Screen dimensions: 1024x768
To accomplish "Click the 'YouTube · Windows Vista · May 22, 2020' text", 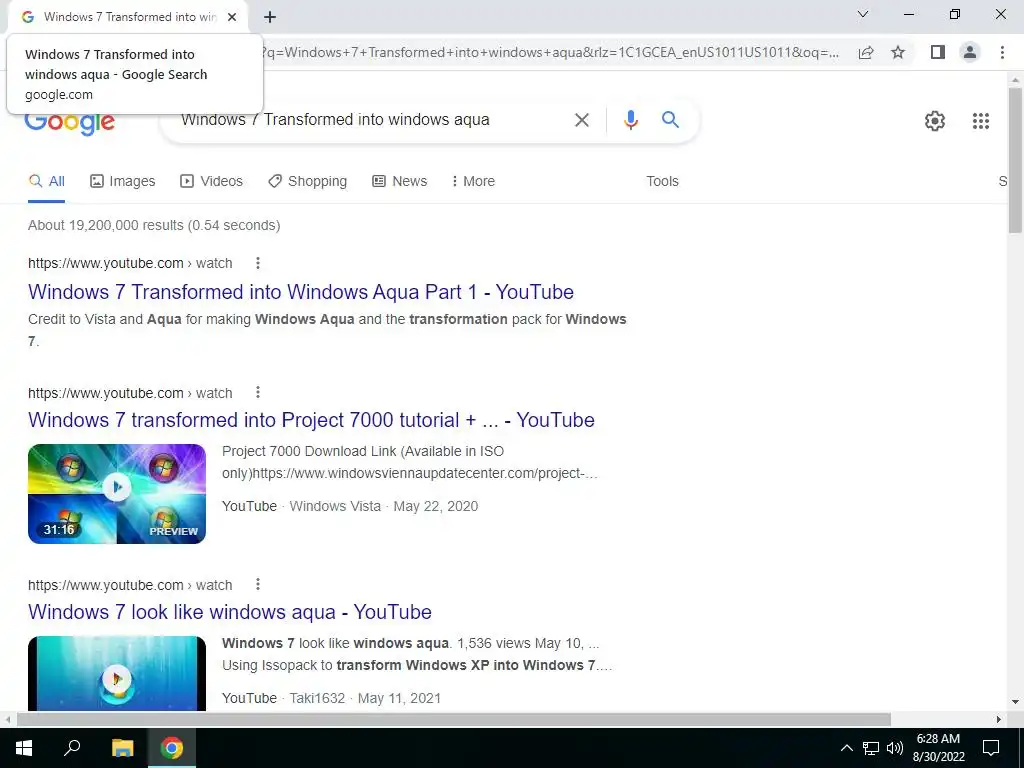I will click(350, 506).
